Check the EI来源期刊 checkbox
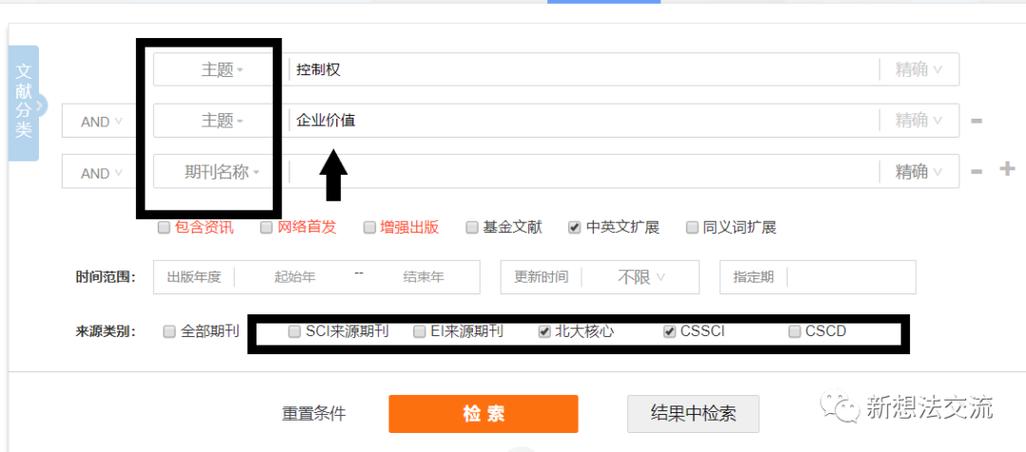 point(419,332)
